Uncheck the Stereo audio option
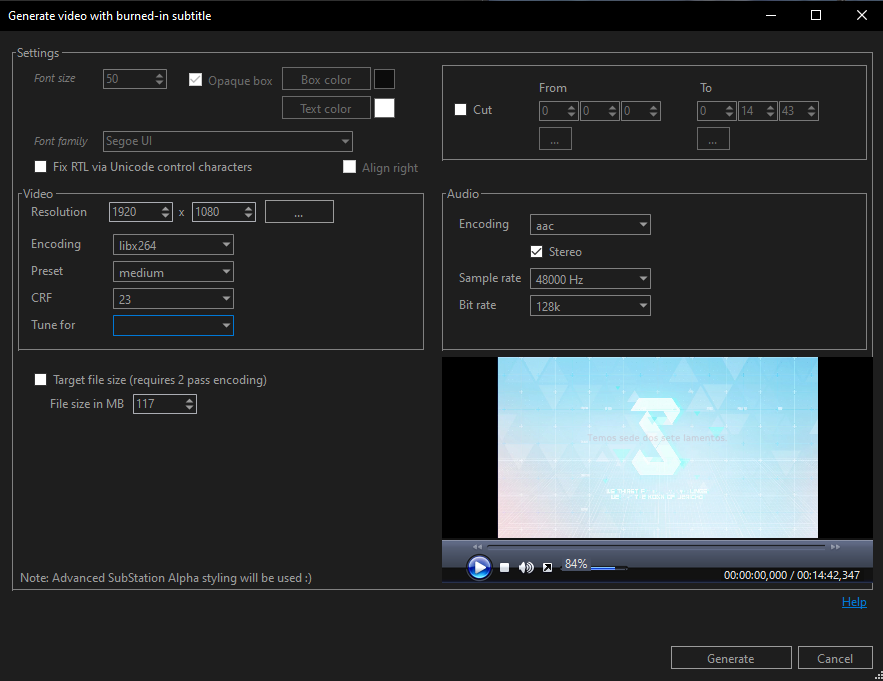The image size is (883, 681). tap(536, 252)
